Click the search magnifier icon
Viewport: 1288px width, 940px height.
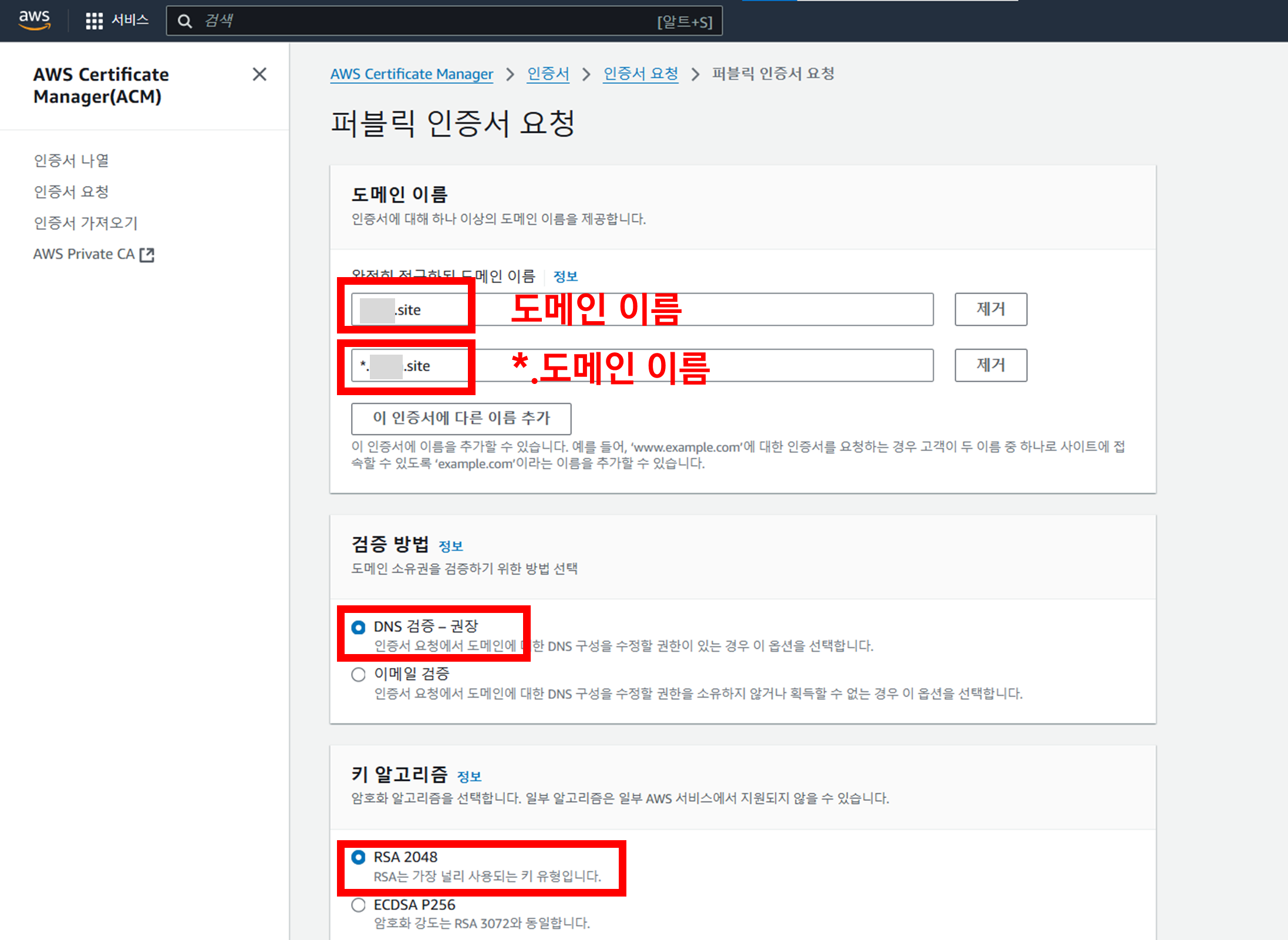point(185,22)
